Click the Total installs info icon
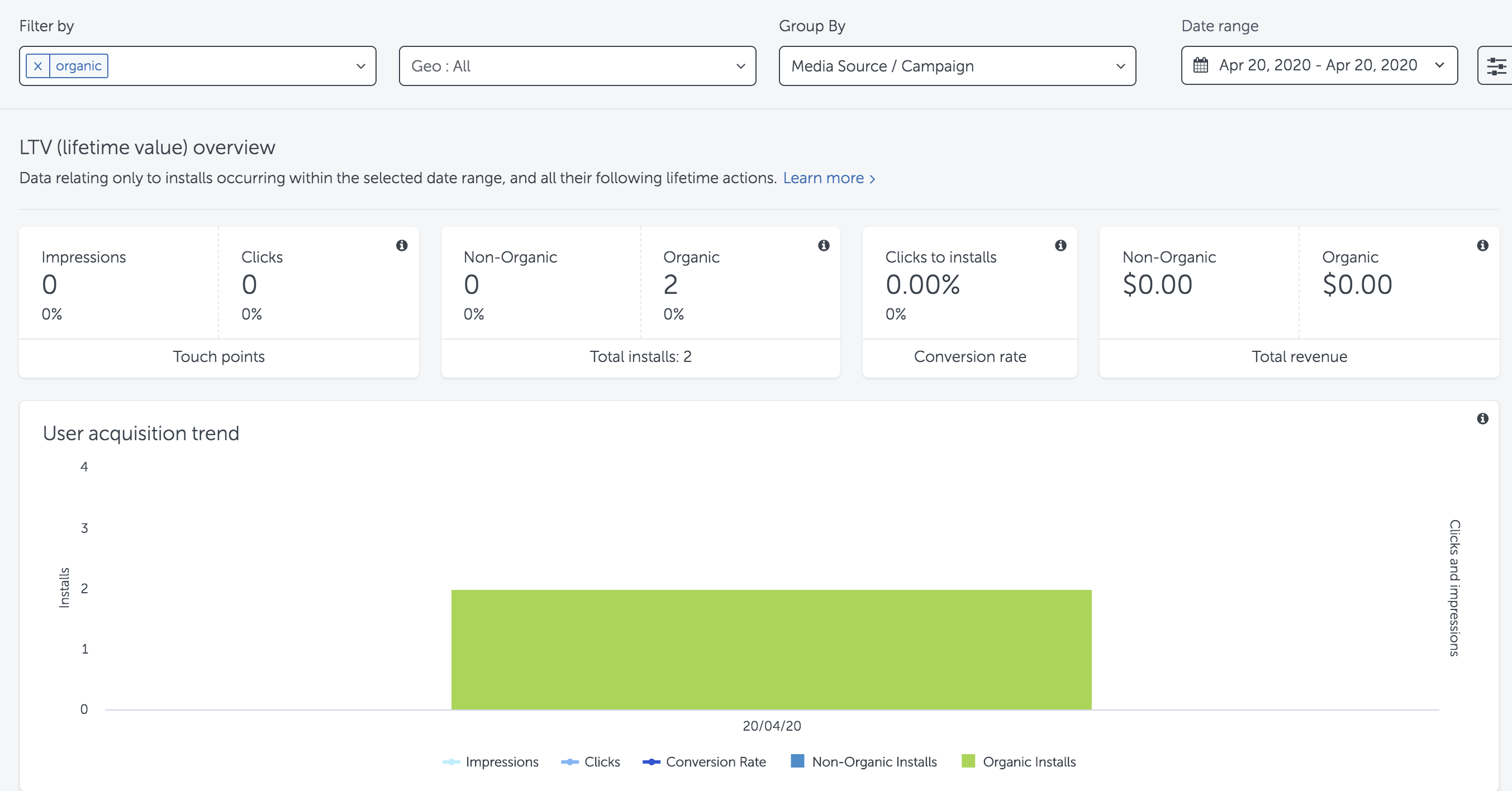The width and height of the screenshot is (1512, 791). pyautogui.click(x=824, y=245)
